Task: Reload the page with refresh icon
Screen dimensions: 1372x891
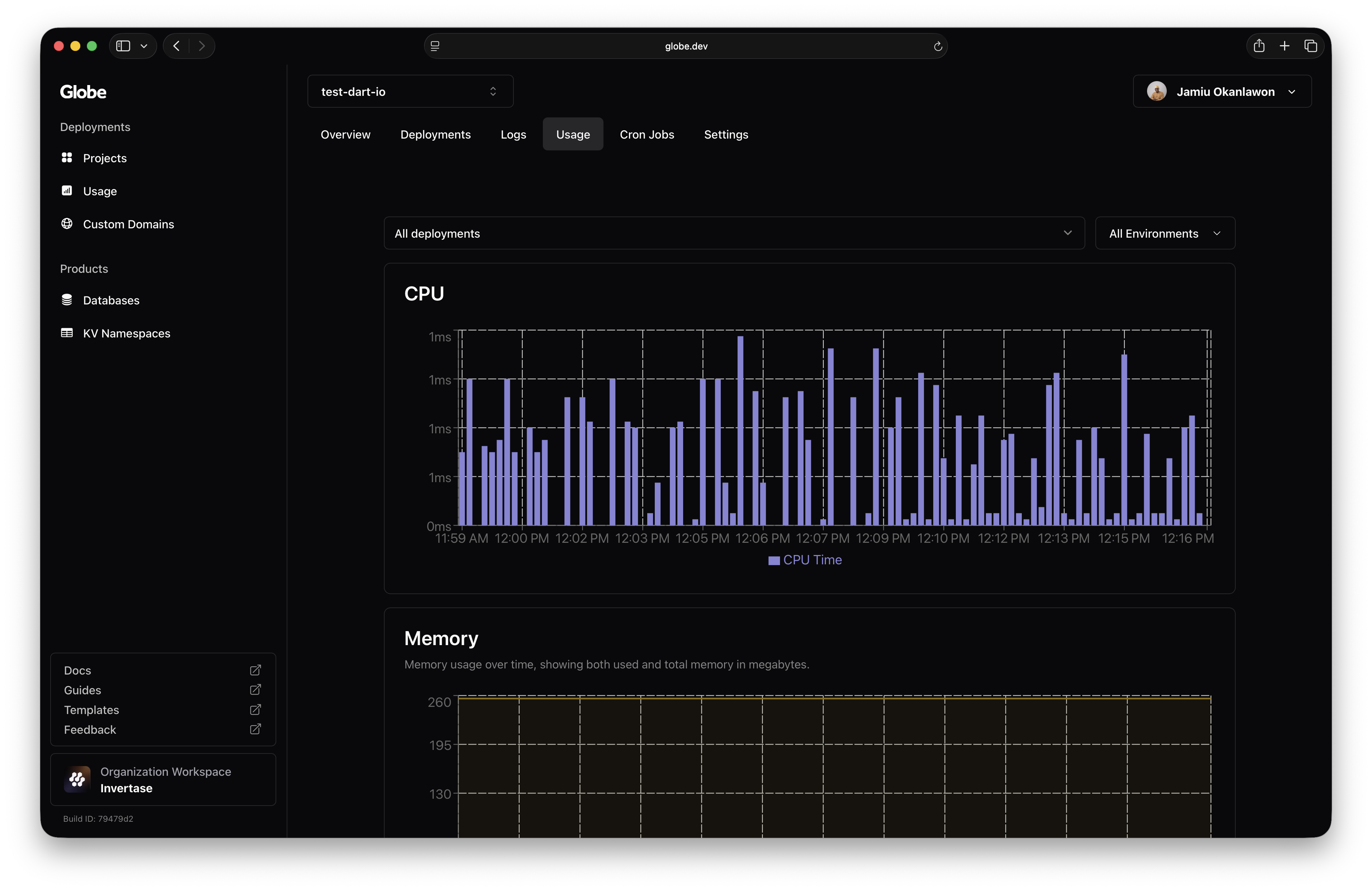Action: 938,46
